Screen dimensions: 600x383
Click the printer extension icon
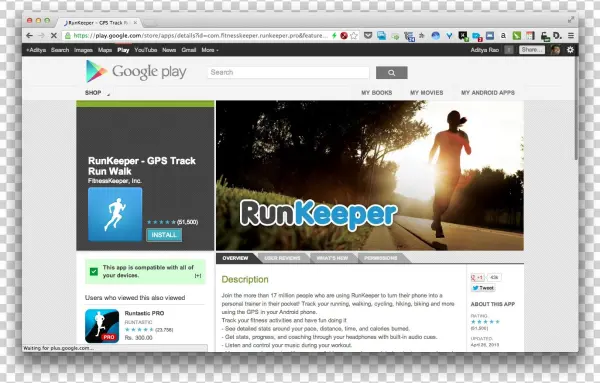pyautogui.click(x=545, y=36)
